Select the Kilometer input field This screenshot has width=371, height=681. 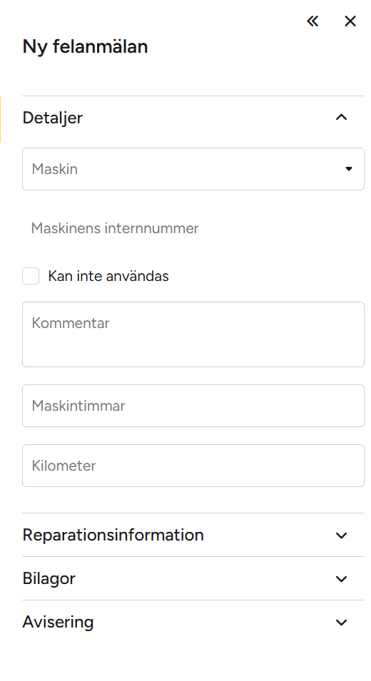(193, 466)
